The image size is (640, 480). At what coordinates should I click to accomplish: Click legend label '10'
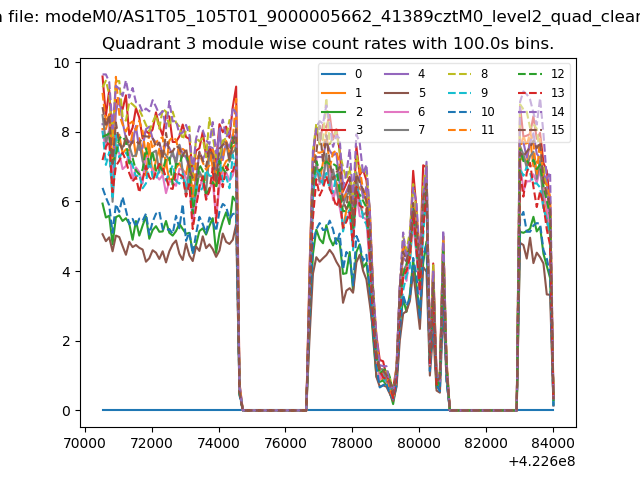click(487, 111)
